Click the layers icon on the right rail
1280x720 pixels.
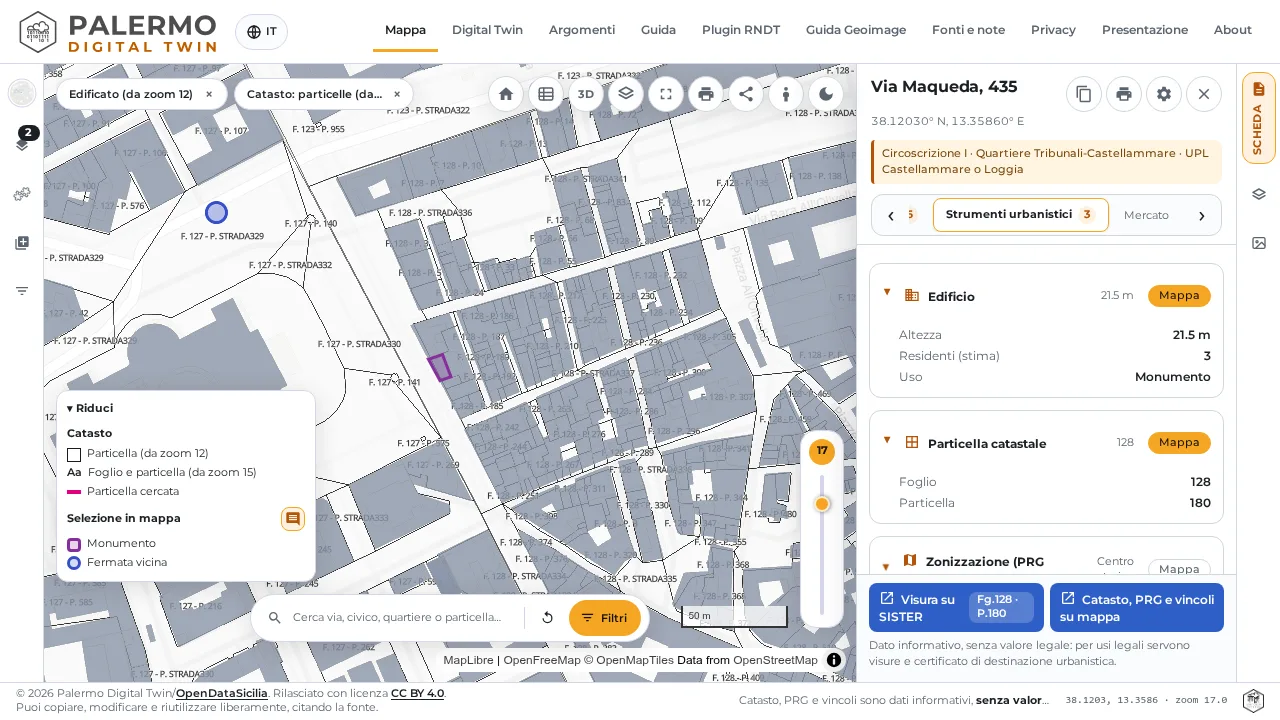click(x=1259, y=194)
